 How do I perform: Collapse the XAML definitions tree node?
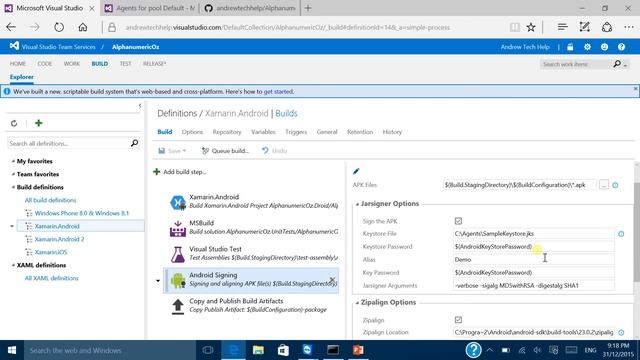point(13,265)
